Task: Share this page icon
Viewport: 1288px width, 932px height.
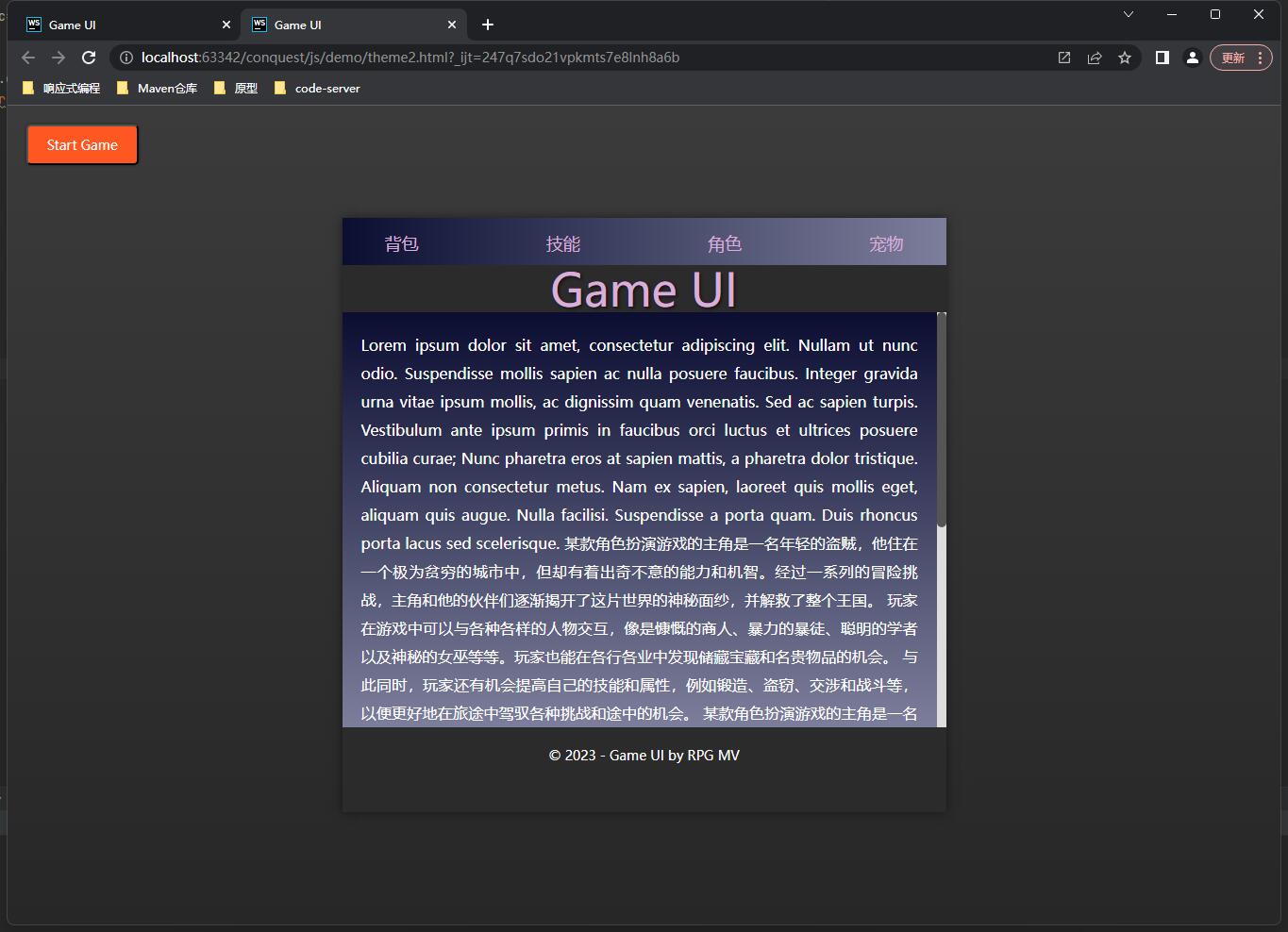Action: [x=1095, y=58]
